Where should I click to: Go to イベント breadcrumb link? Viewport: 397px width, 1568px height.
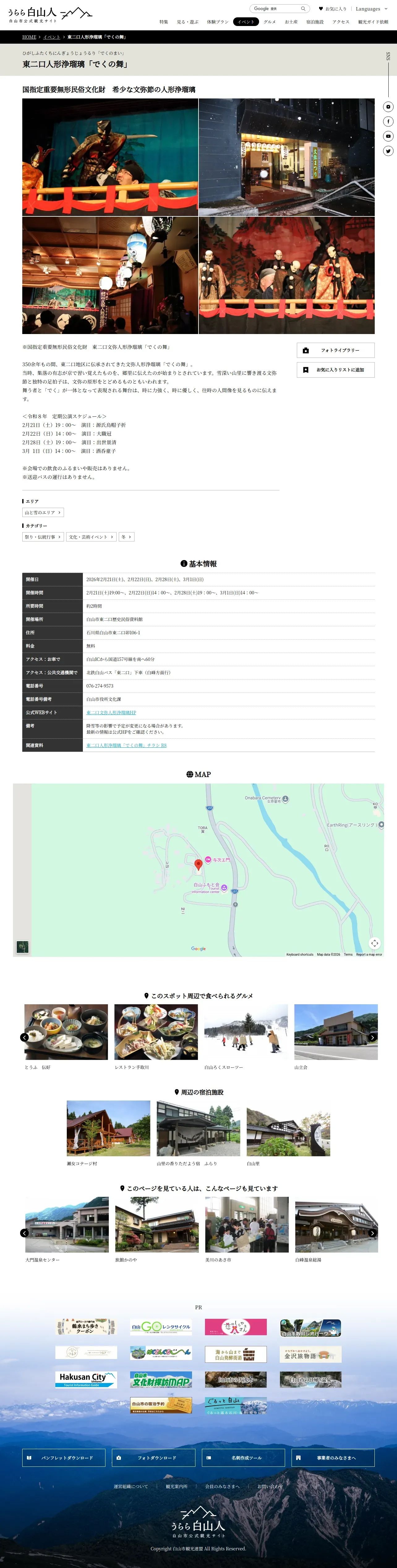click(52, 37)
